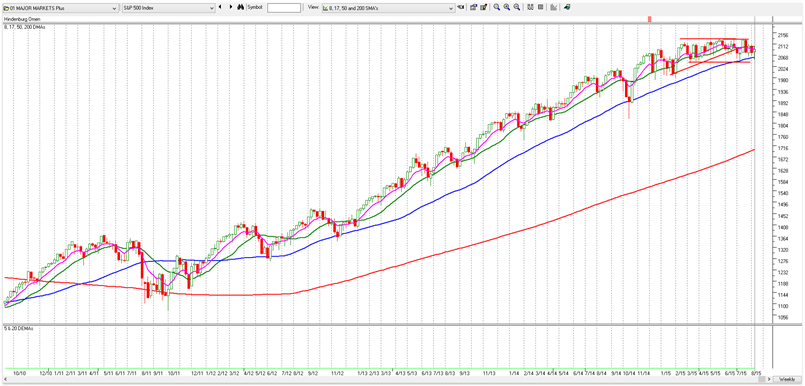Click the tile charts grid icon
Viewport: 805px width, 386px height.
click(530, 7)
